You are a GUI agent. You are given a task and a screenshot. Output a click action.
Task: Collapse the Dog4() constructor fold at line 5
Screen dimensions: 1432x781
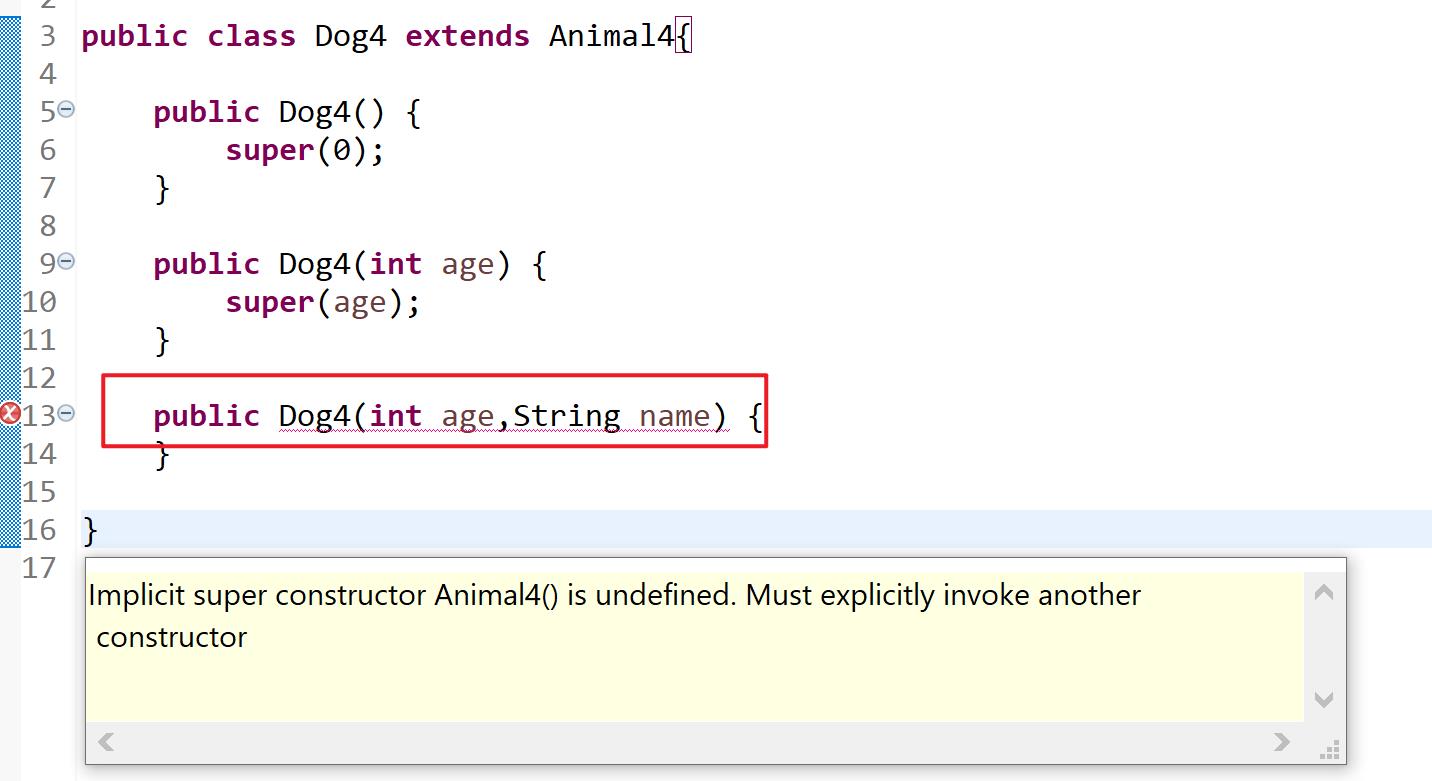coord(66,109)
